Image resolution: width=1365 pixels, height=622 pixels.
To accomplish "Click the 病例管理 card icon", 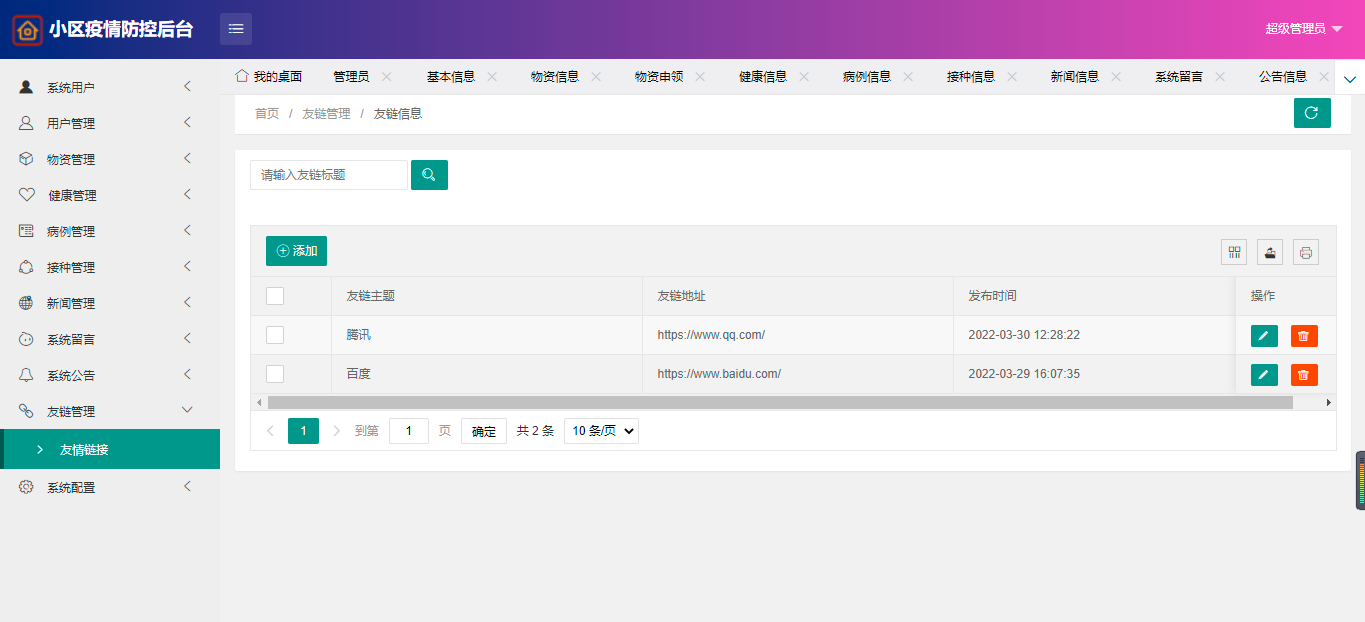I will click(x=27, y=231).
